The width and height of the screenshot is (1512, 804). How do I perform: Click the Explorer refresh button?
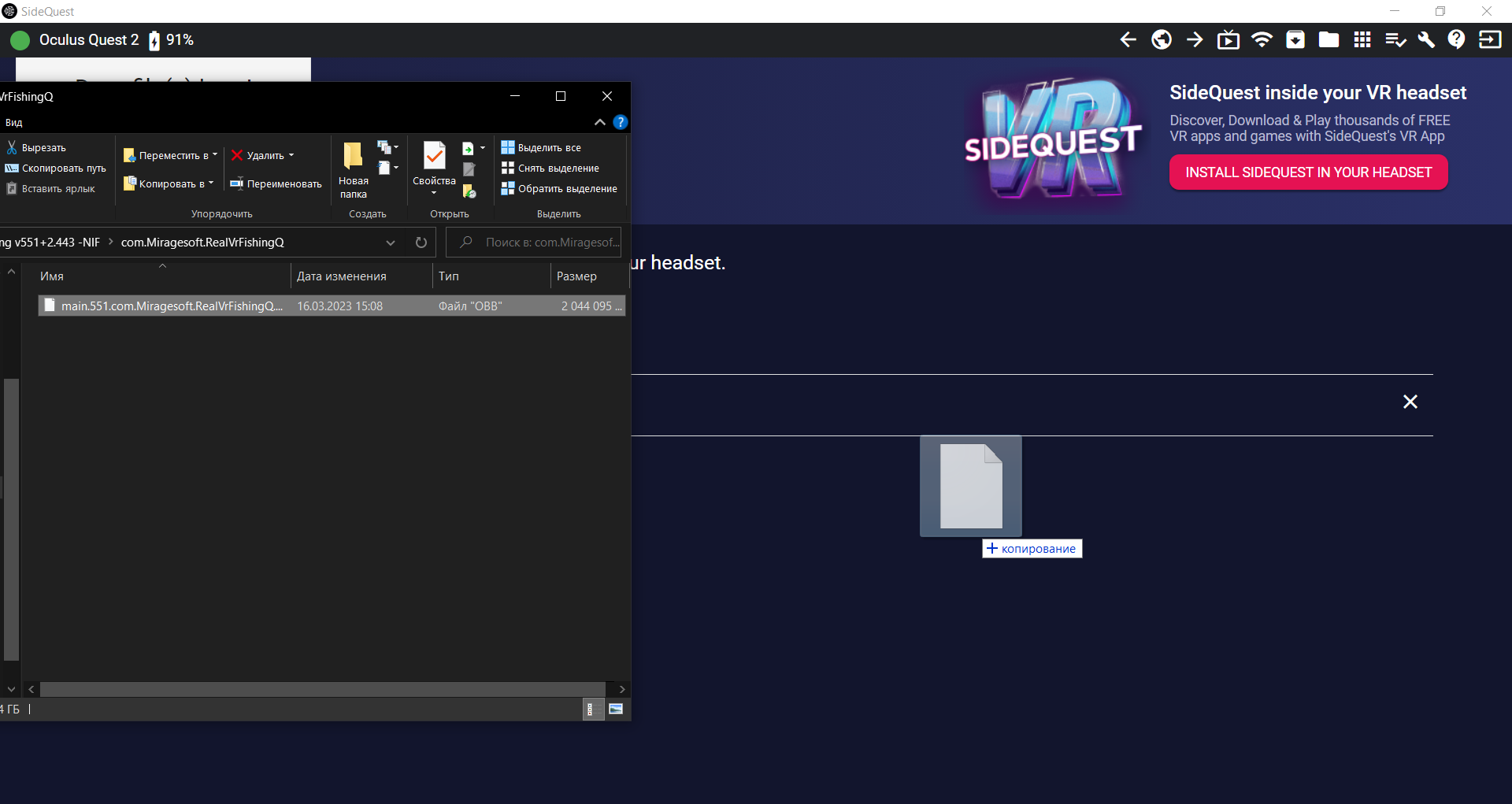tap(421, 243)
